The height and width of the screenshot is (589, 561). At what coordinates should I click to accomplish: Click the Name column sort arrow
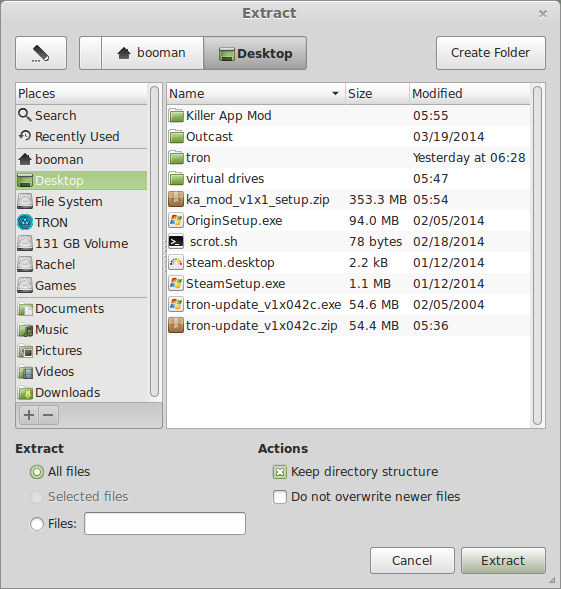[x=335, y=93]
